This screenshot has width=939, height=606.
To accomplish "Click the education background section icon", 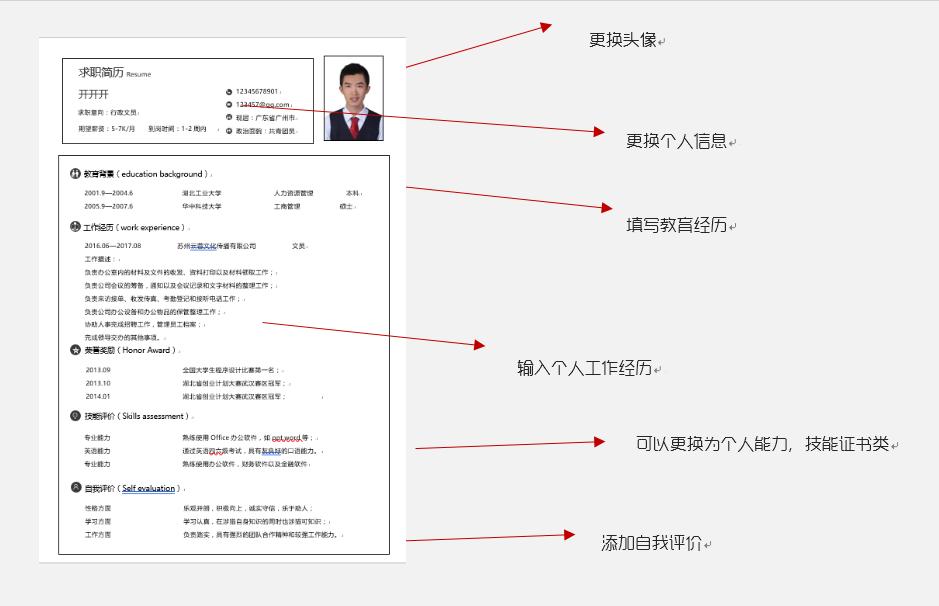I will (x=74, y=172).
